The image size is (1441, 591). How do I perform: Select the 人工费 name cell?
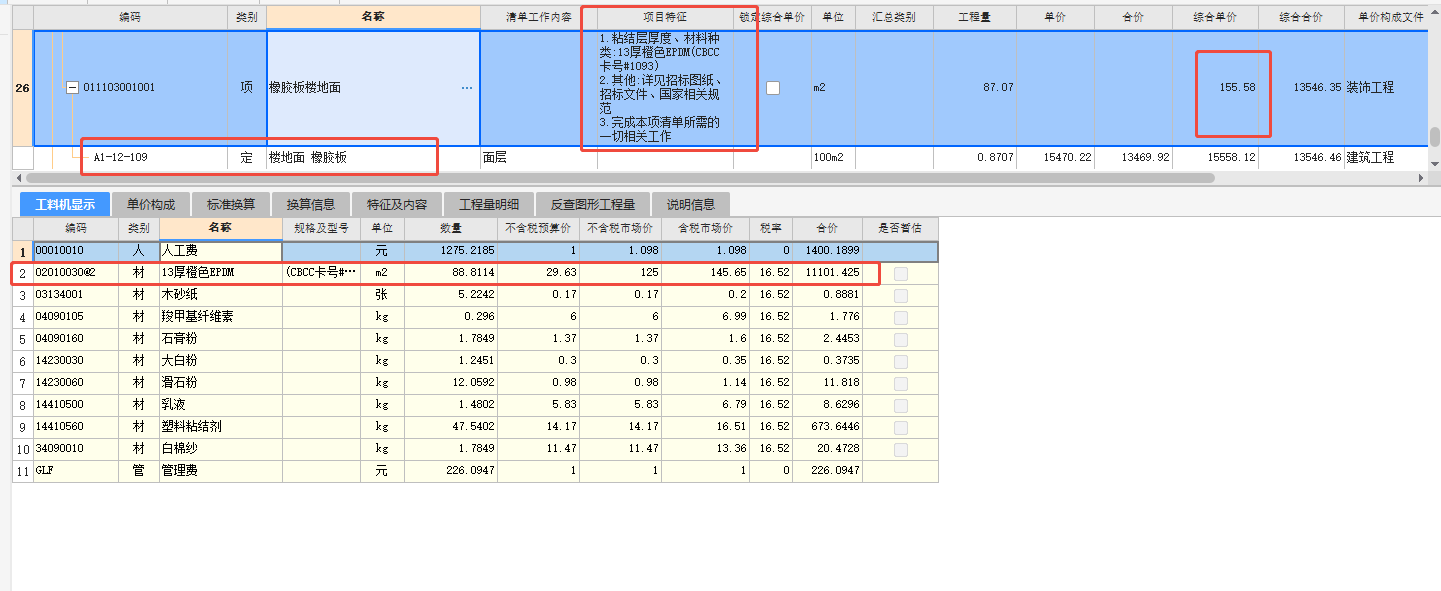click(x=220, y=251)
